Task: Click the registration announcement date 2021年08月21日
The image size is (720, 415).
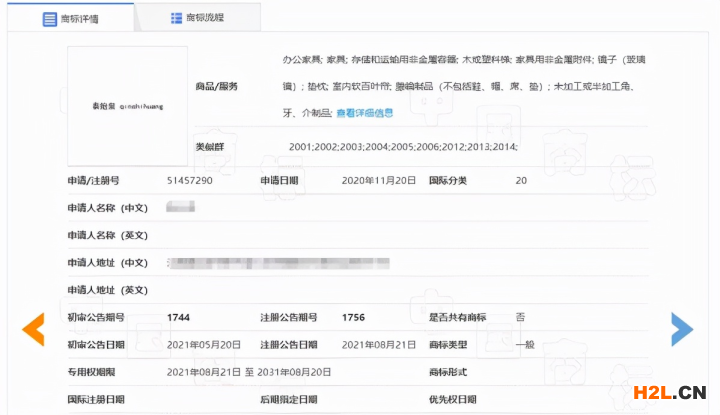Action: [x=377, y=344]
